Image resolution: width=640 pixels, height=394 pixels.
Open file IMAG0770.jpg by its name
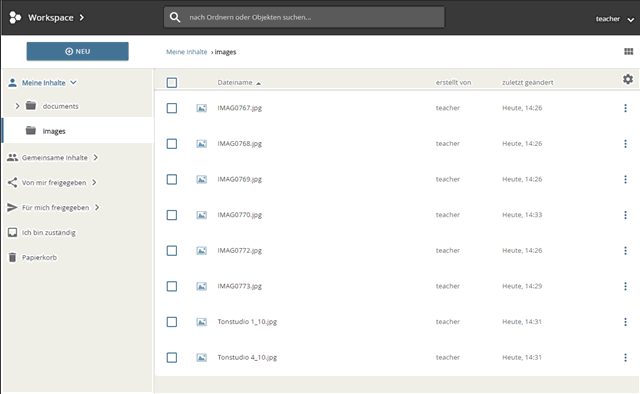[x=239, y=215]
